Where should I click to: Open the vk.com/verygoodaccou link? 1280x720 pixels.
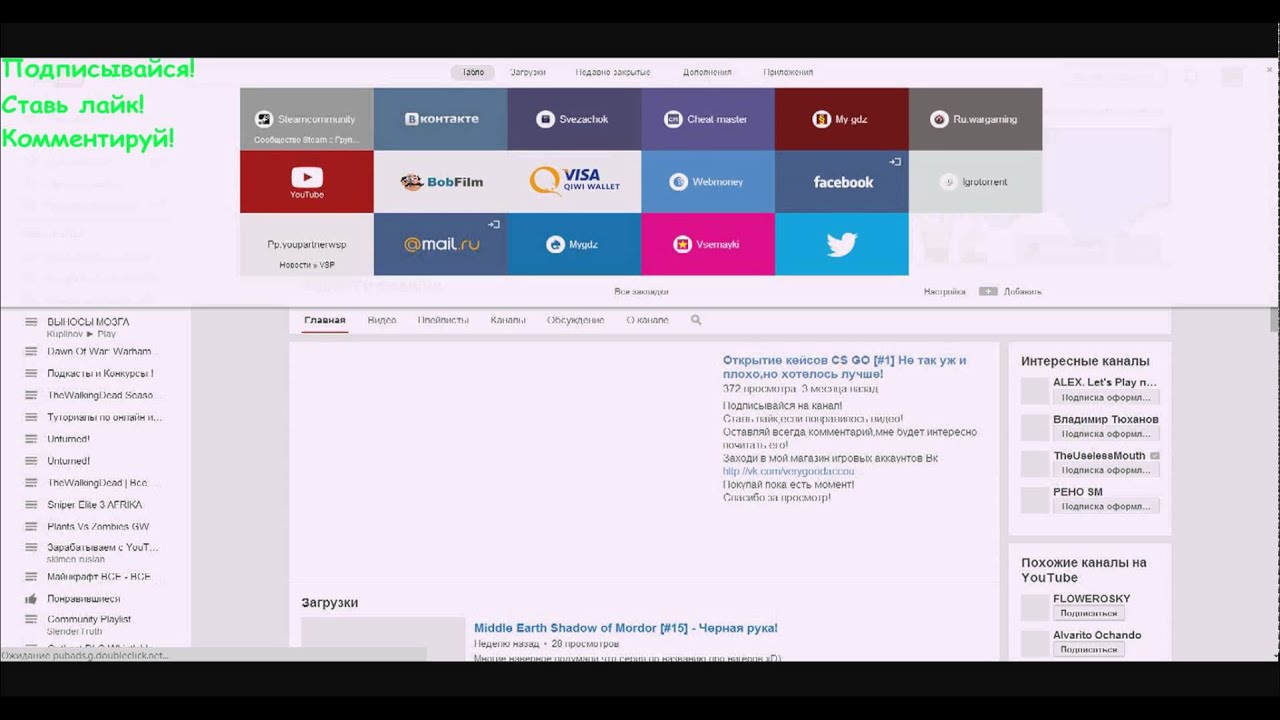pyautogui.click(x=788, y=471)
